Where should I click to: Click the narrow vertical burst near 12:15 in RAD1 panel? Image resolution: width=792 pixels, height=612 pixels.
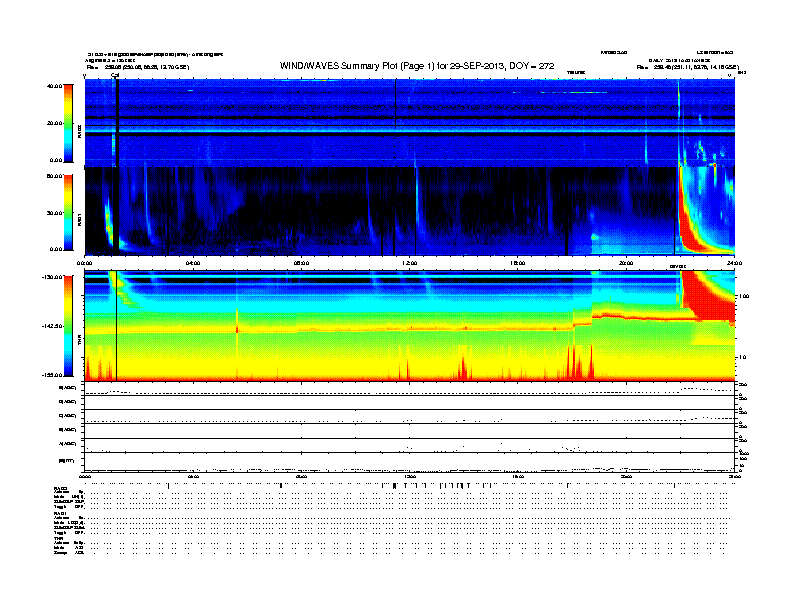pyautogui.click(x=417, y=202)
